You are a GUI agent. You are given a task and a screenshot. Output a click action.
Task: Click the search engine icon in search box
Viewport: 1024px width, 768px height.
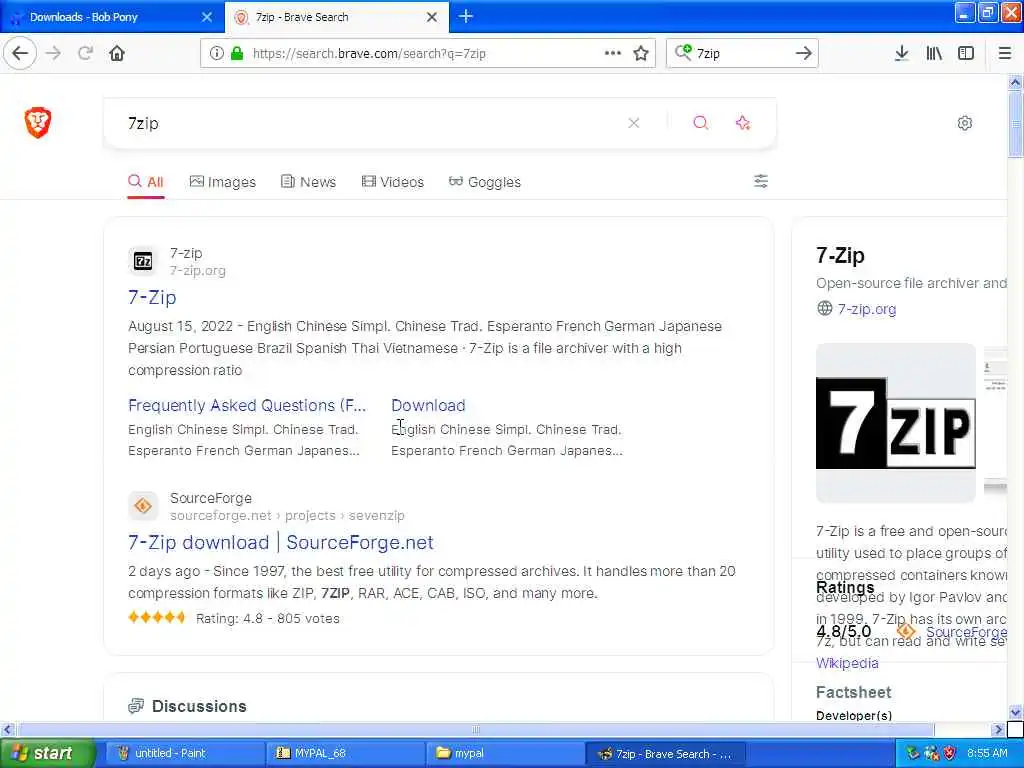pos(683,52)
